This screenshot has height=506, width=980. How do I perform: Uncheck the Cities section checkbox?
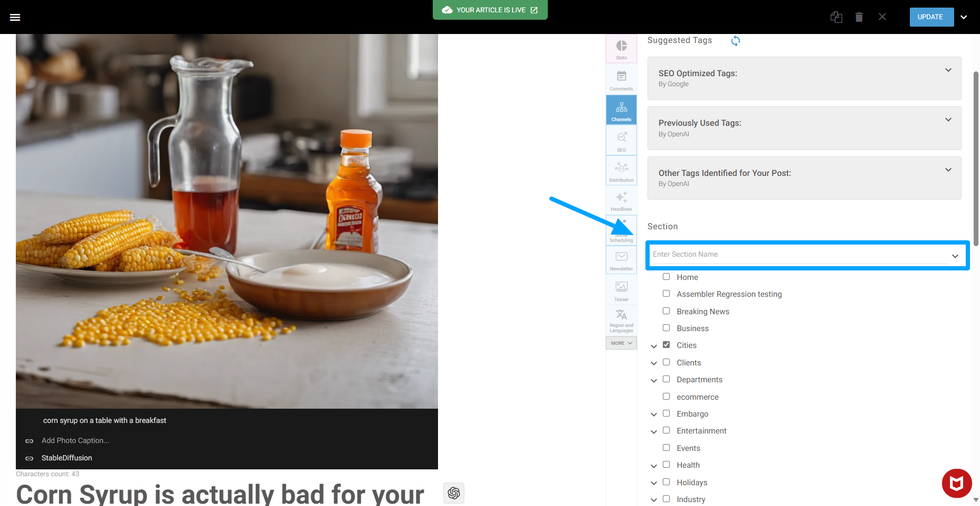tap(667, 345)
